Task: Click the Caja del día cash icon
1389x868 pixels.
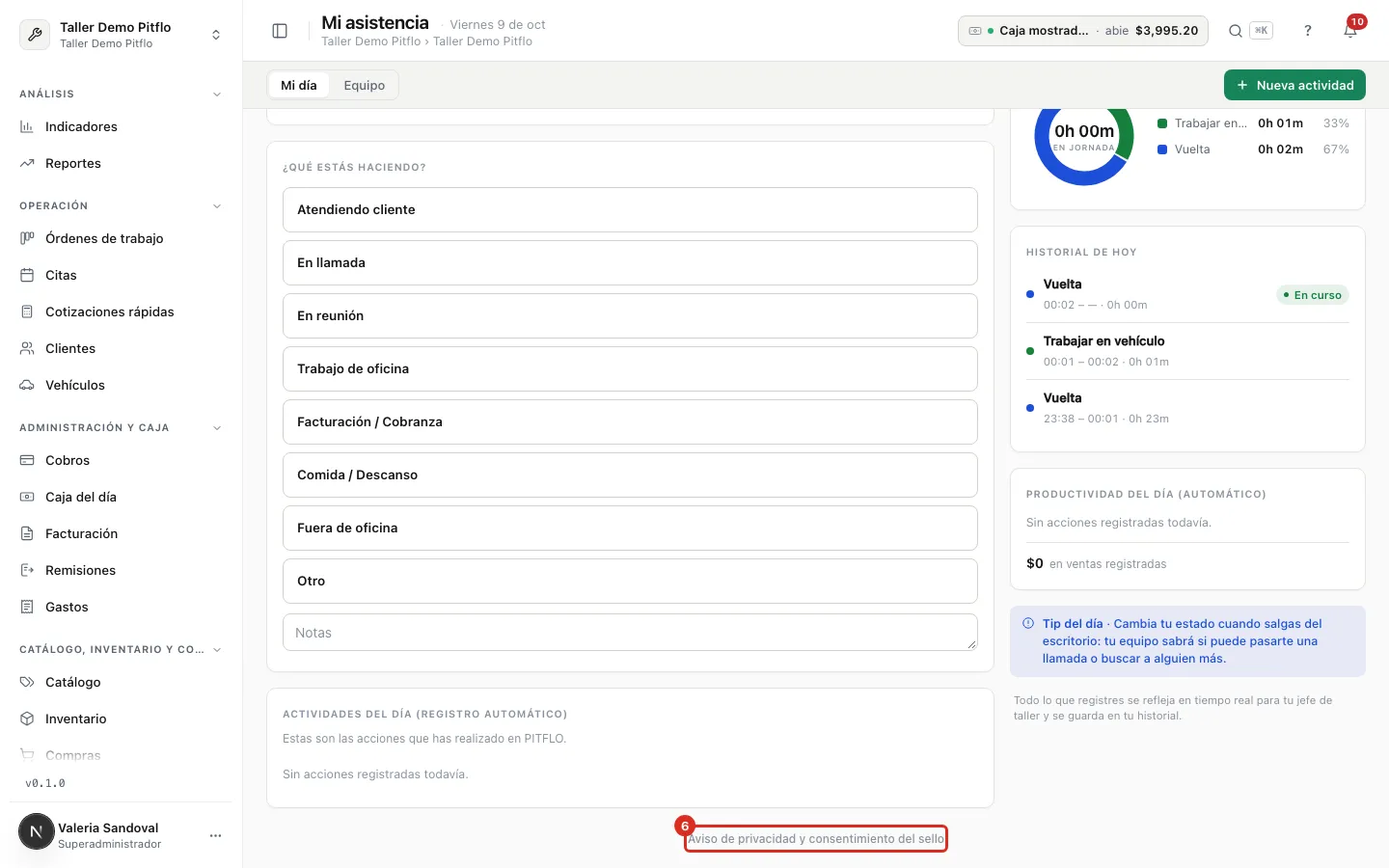Action: pos(27,497)
